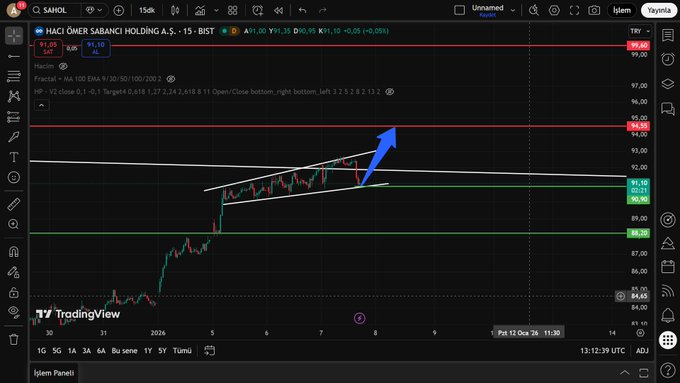This screenshot has height=383, width=680.
Task: Select the brush drawing tool
Action: pyautogui.click(x=14, y=137)
